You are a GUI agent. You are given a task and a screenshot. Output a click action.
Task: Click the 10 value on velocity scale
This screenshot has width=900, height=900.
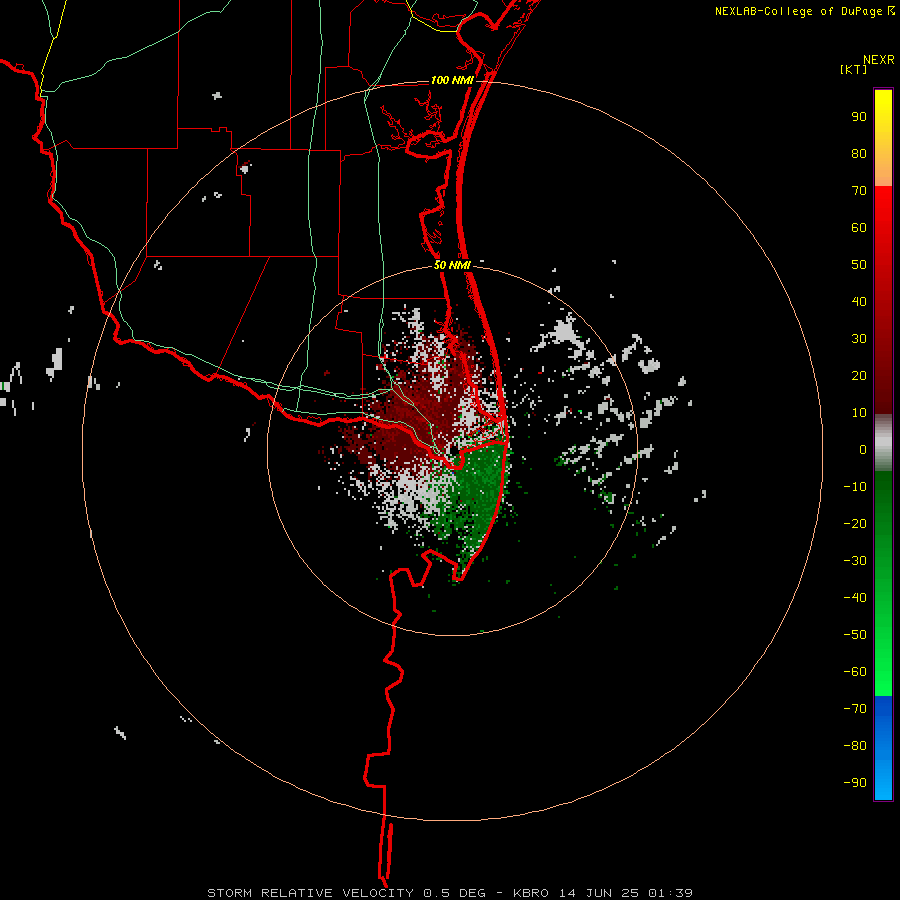[859, 413]
